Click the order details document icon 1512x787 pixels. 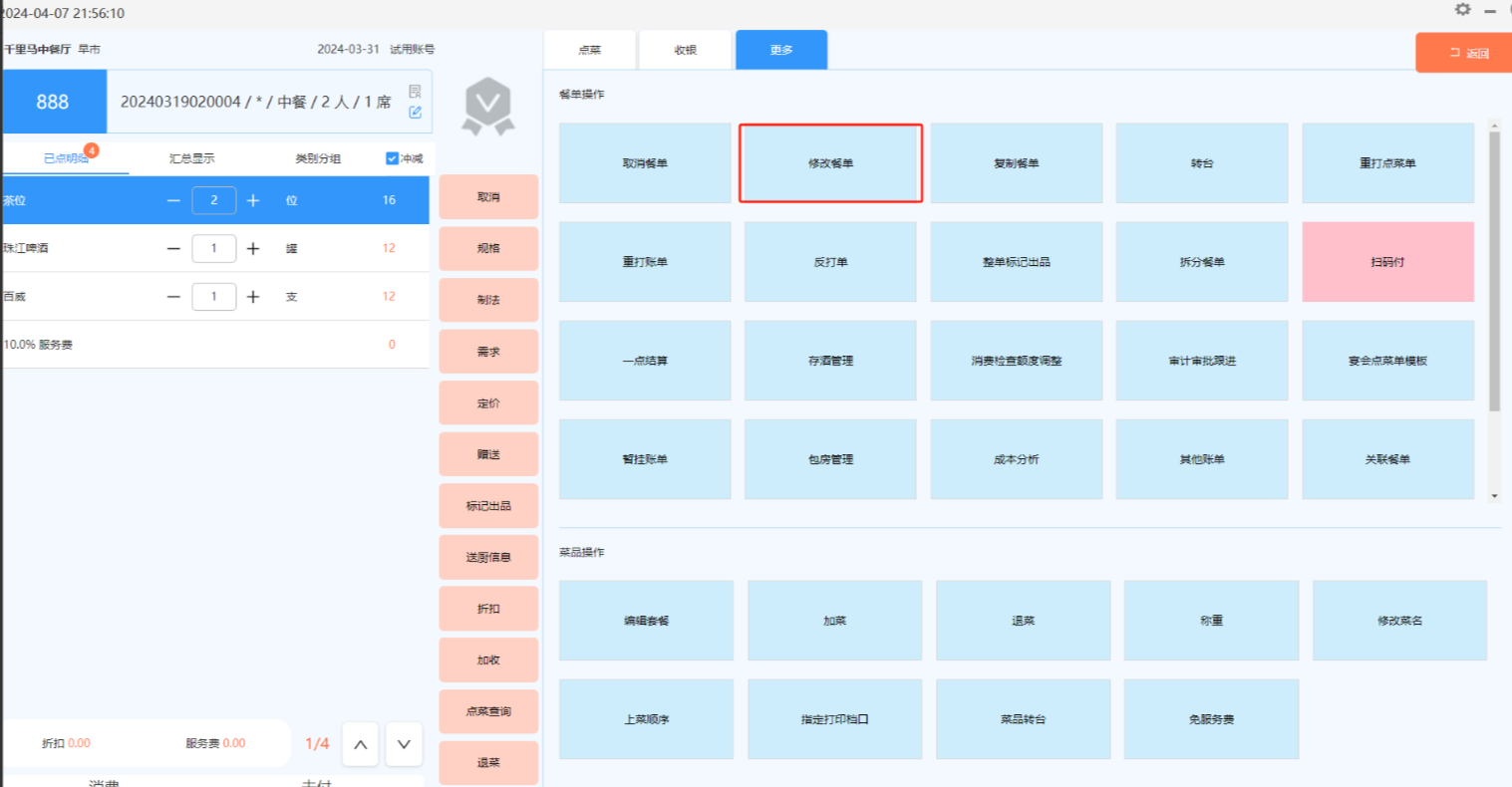coord(415,92)
